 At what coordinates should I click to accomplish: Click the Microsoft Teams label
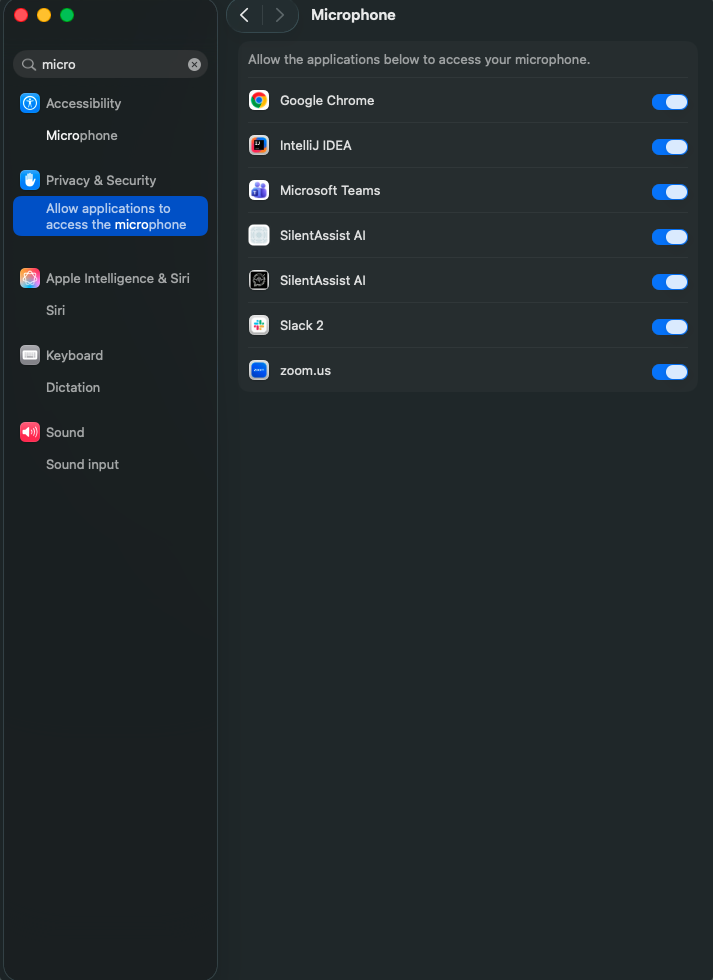click(330, 191)
